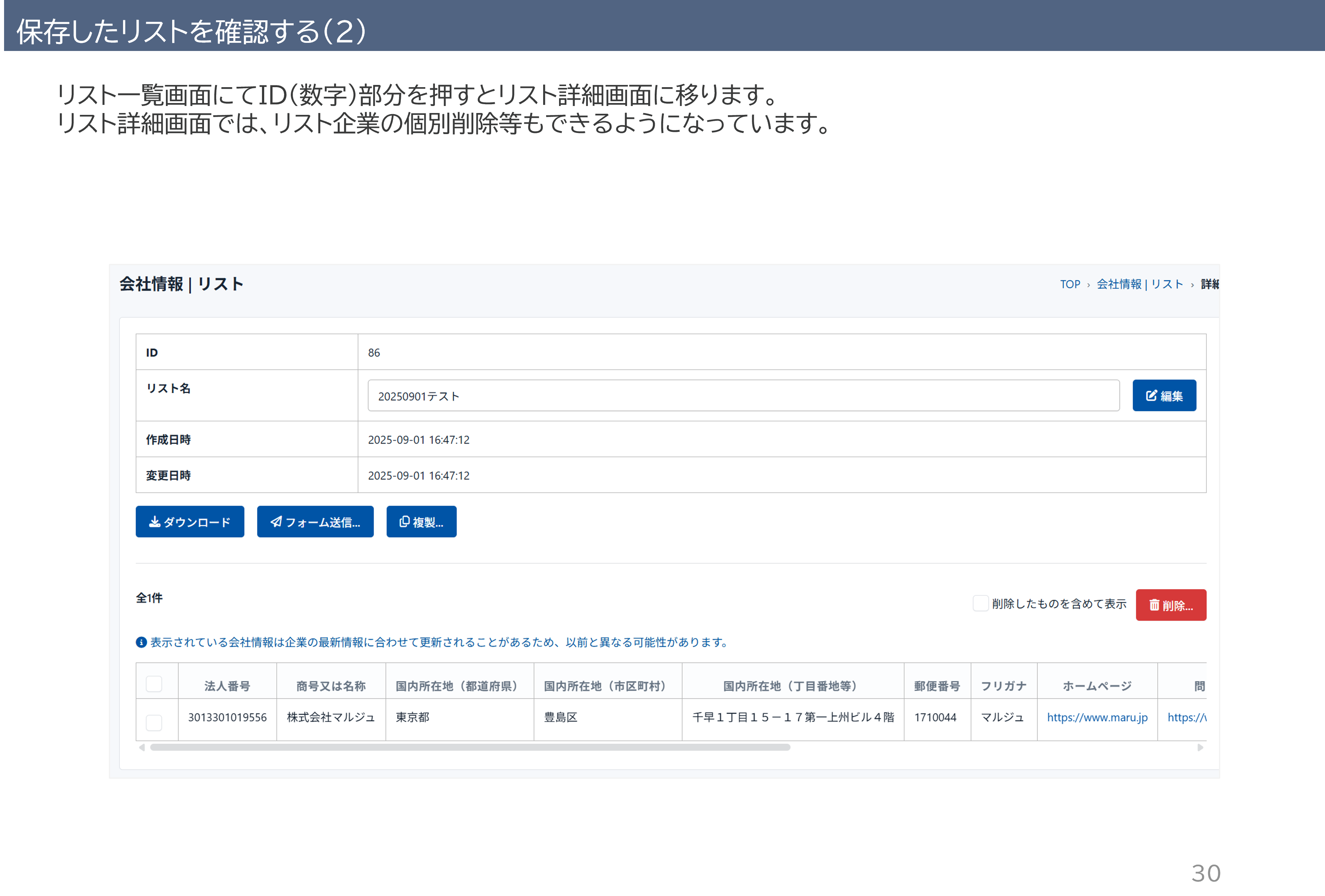1325x896 pixels.
Task: Click the horizontal table scrollbar thumb
Action: [x=470, y=747]
